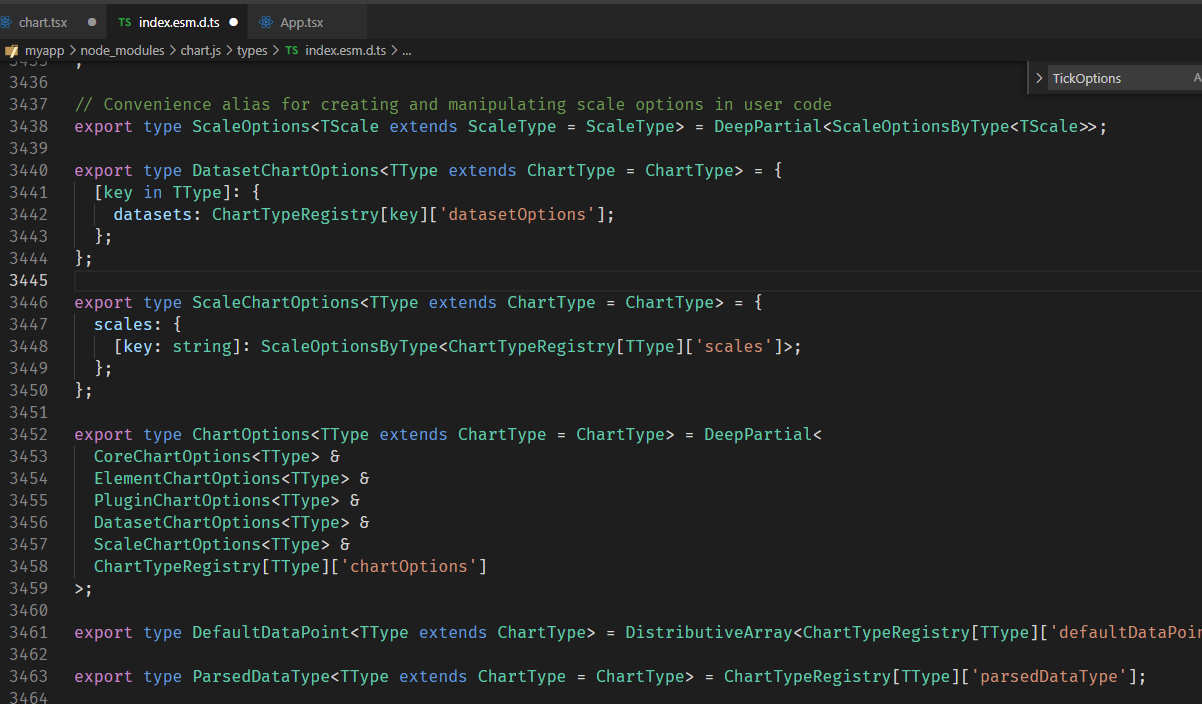The height and width of the screenshot is (704, 1202).
Task: Click PluginChartOptions on line 3455
Action: pyautogui.click(x=182, y=500)
